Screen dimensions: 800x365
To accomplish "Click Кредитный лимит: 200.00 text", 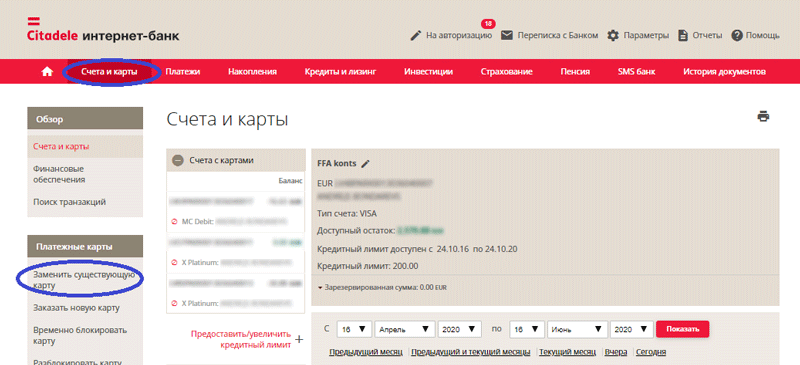I will [x=367, y=266].
